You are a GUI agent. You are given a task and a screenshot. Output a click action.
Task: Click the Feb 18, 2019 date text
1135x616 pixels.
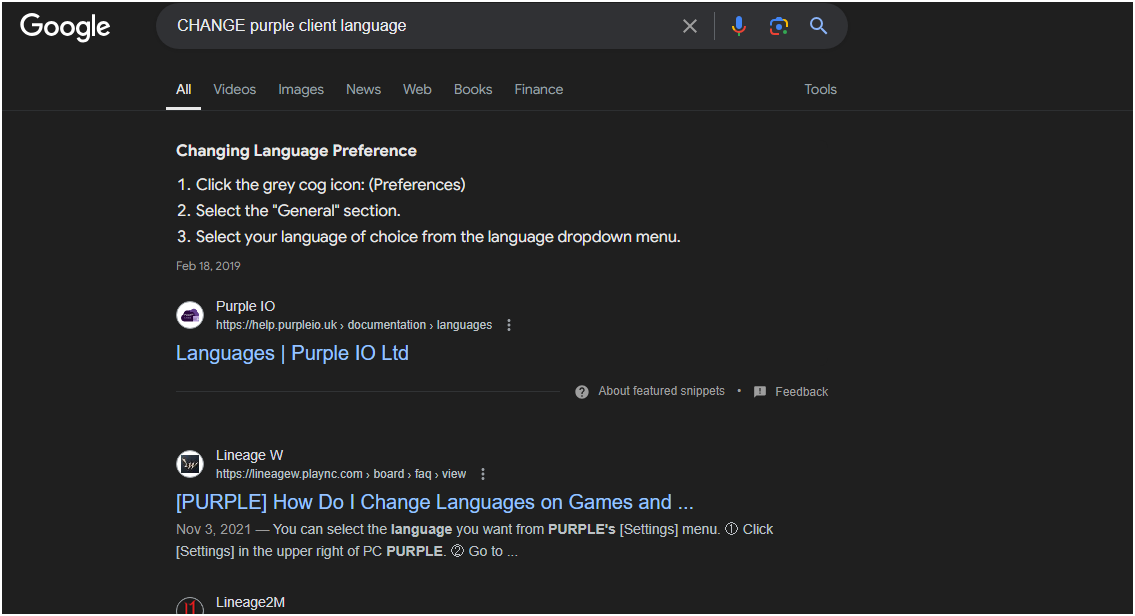pos(208,266)
